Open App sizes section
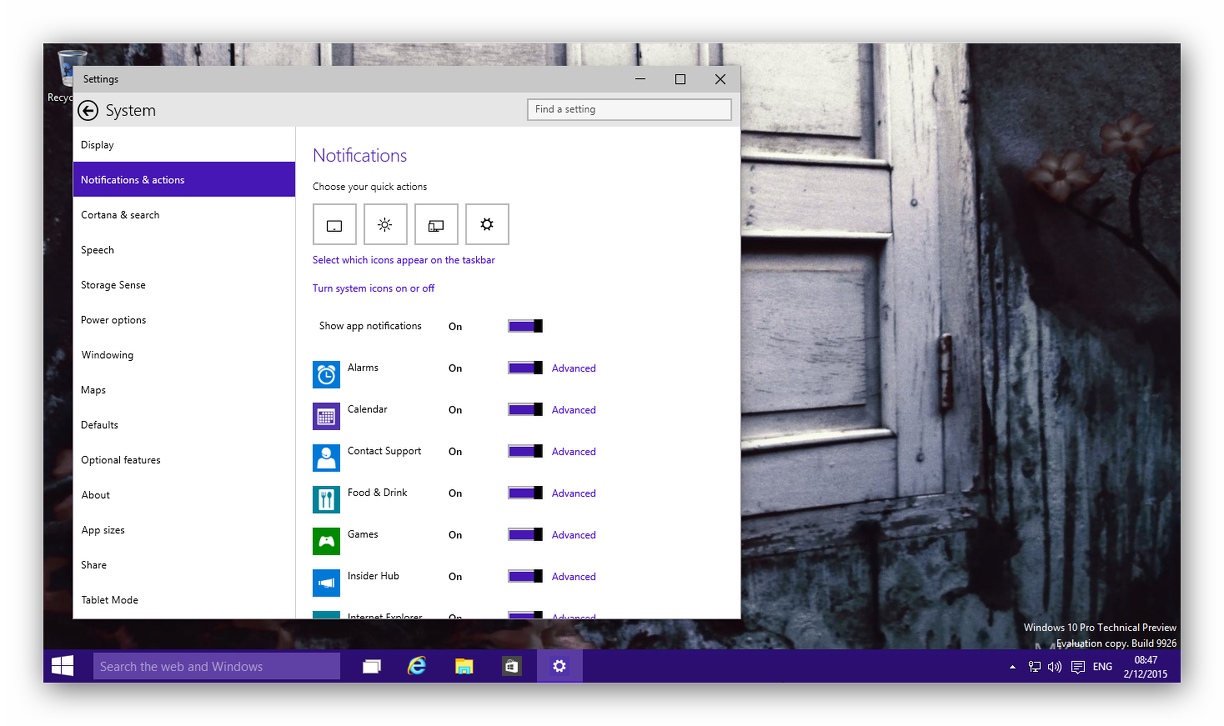Screen dimensions: 1224x726 coord(184,530)
